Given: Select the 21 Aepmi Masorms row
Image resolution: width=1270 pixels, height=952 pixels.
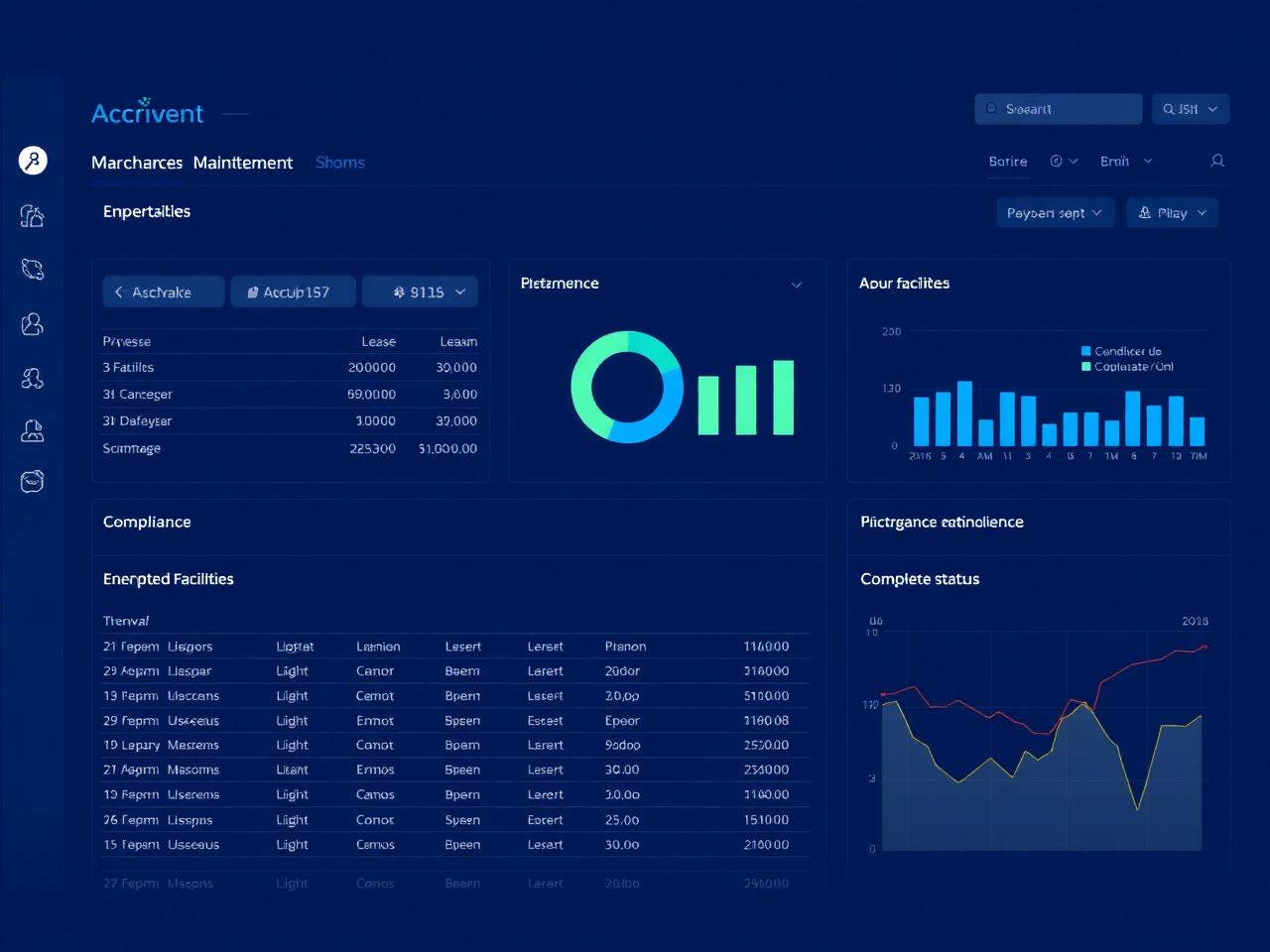Looking at the screenshot, I should [456, 770].
